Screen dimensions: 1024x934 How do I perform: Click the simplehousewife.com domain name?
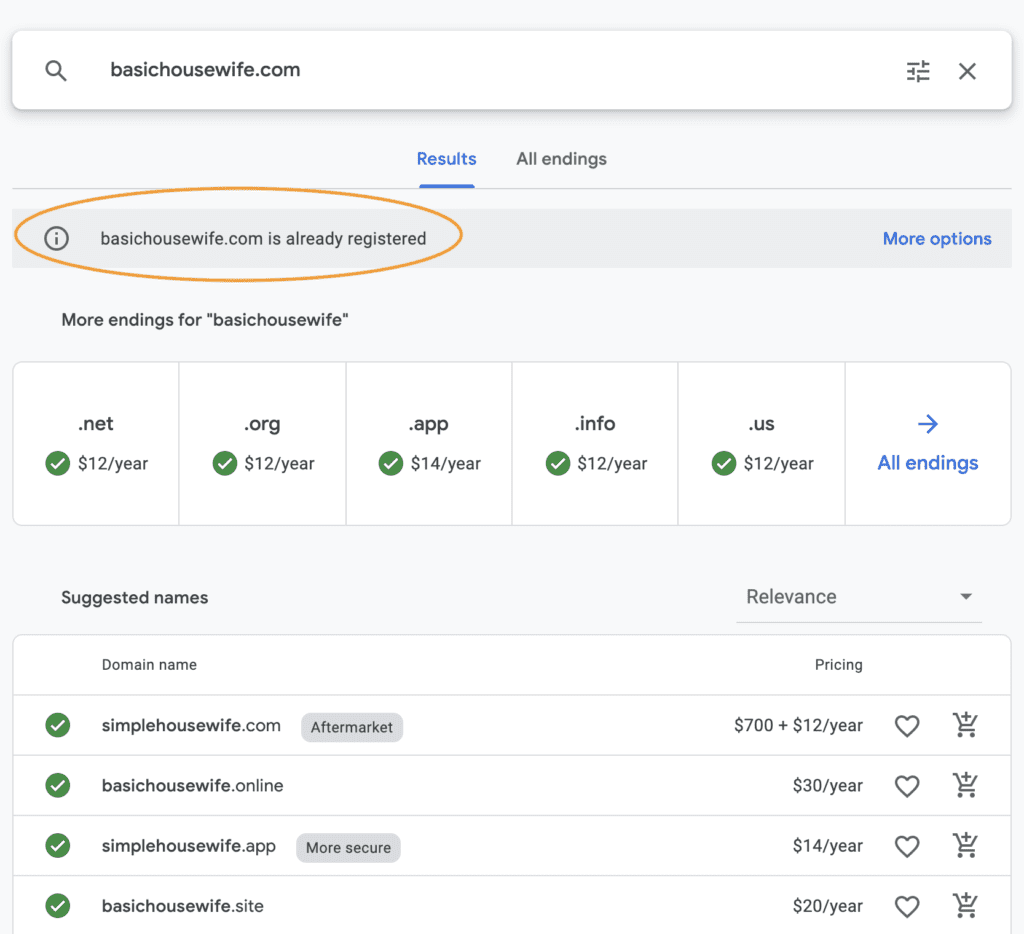click(191, 726)
